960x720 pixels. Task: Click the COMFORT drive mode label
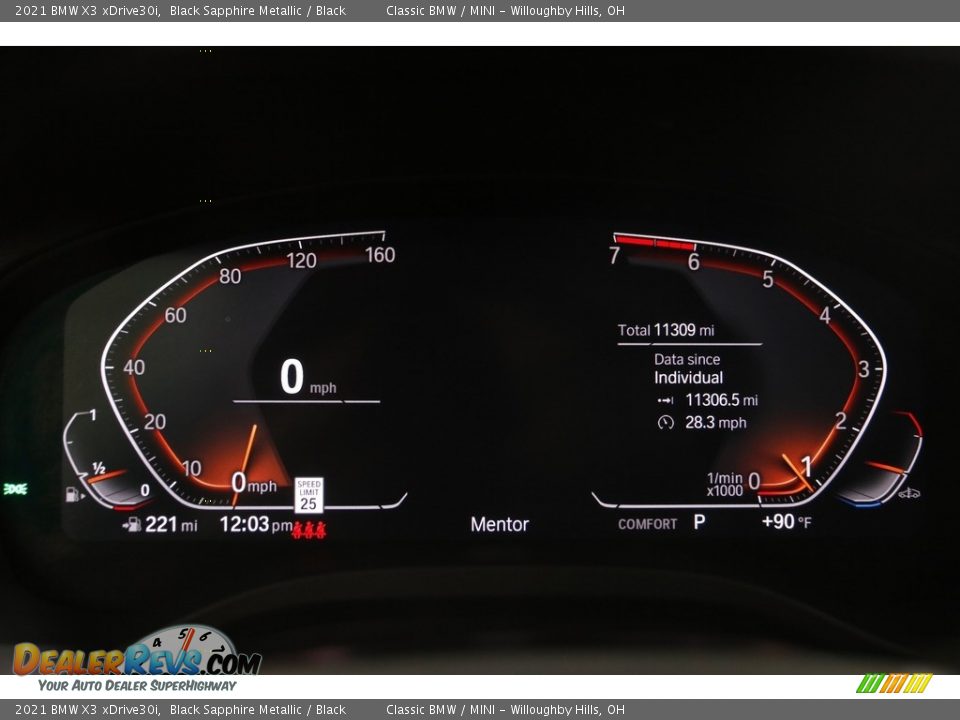(x=647, y=525)
